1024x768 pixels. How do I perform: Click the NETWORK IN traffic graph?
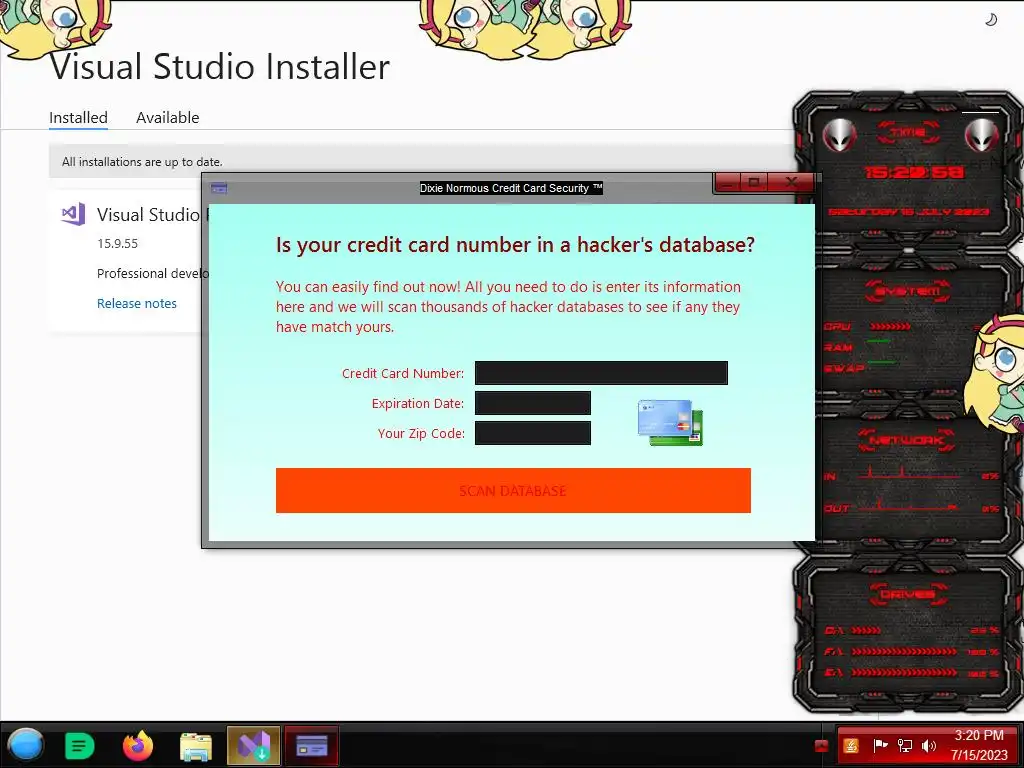(911, 472)
